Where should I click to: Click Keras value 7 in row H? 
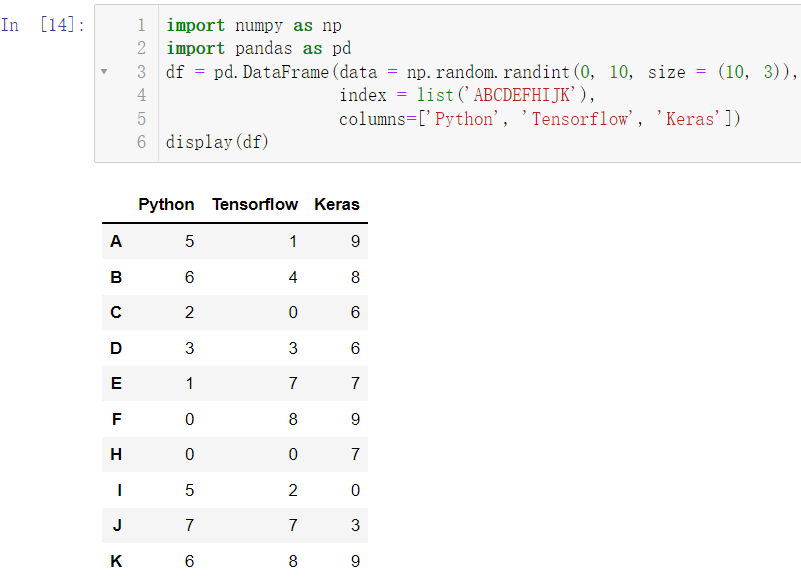point(356,454)
